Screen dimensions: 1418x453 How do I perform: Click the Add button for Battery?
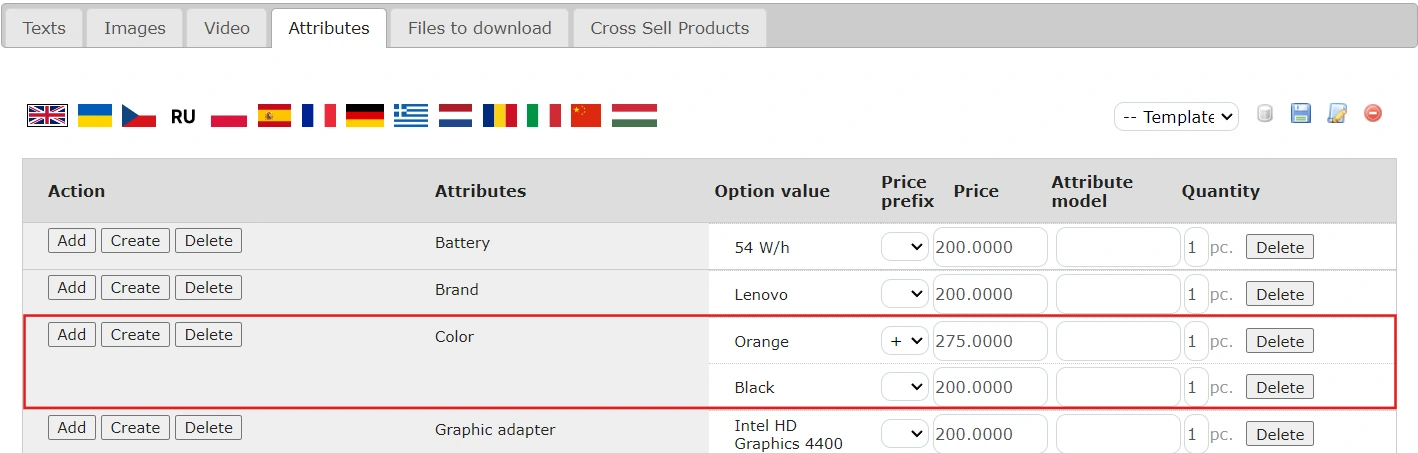pos(72,241)
